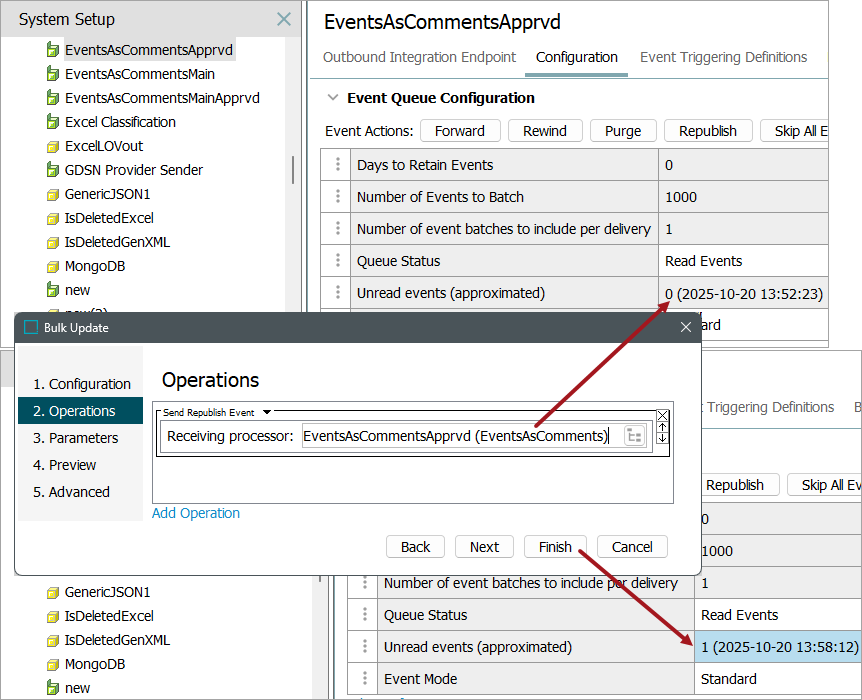
Task: Click the GDSN Provider Sender icon
Action: [53, 170]
